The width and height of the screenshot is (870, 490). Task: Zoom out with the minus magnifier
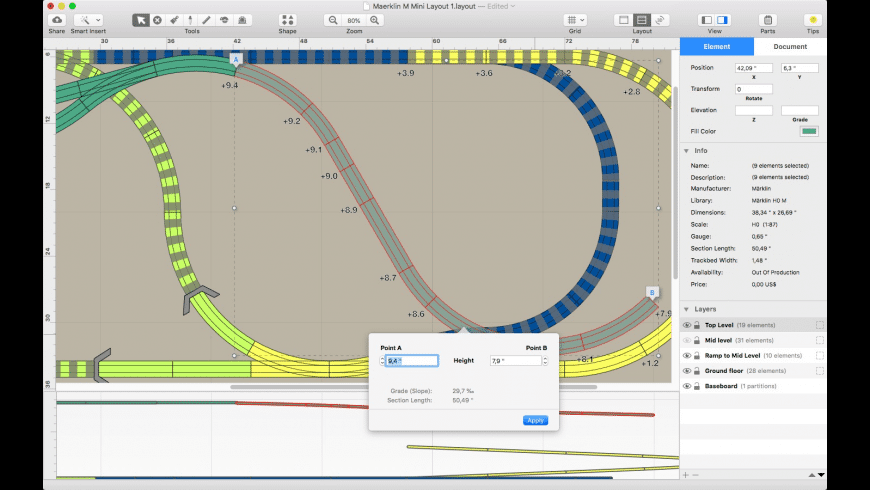tap(333, 19)
